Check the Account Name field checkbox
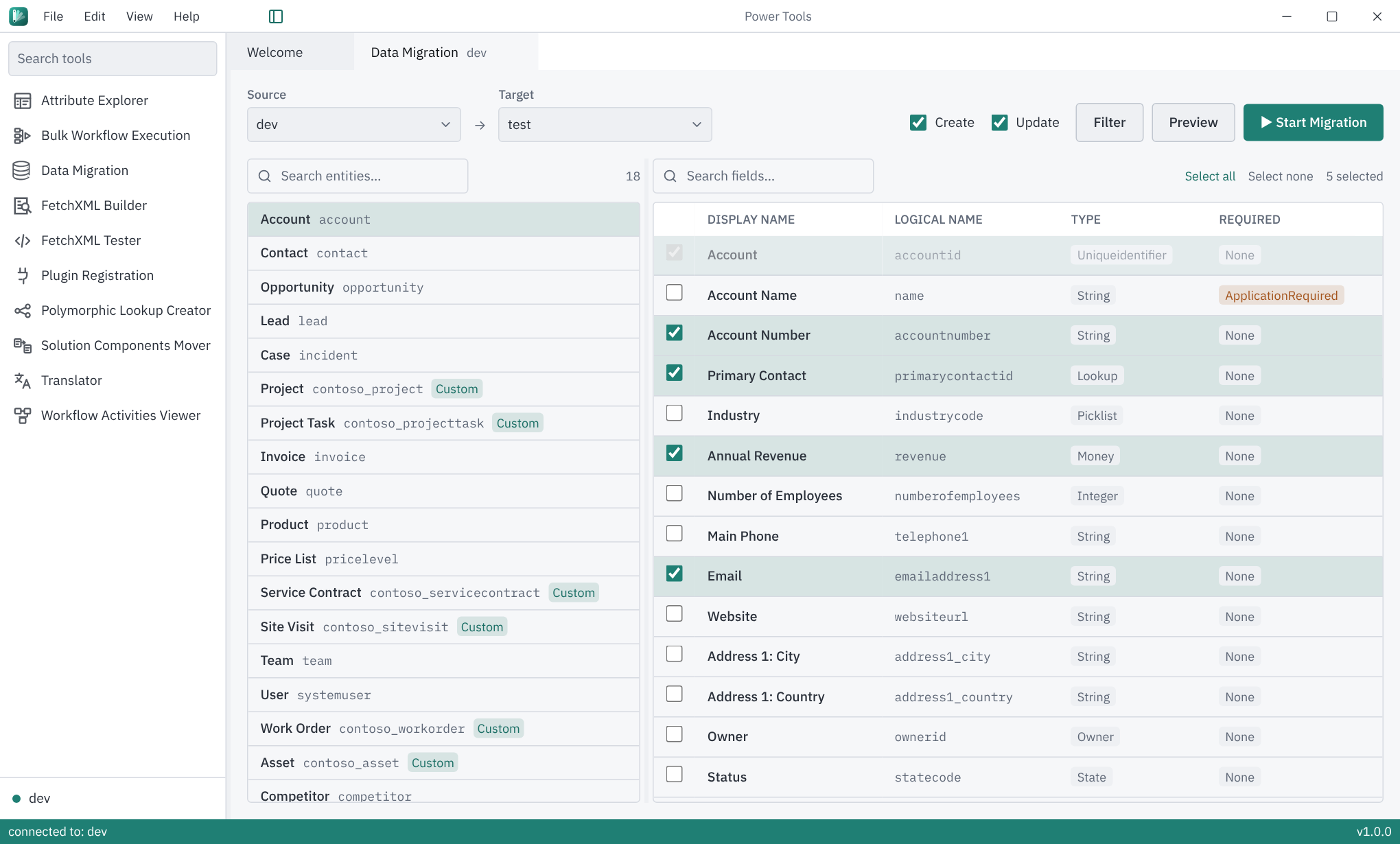Screen dimensions: 1400x844 coord(675,293)
